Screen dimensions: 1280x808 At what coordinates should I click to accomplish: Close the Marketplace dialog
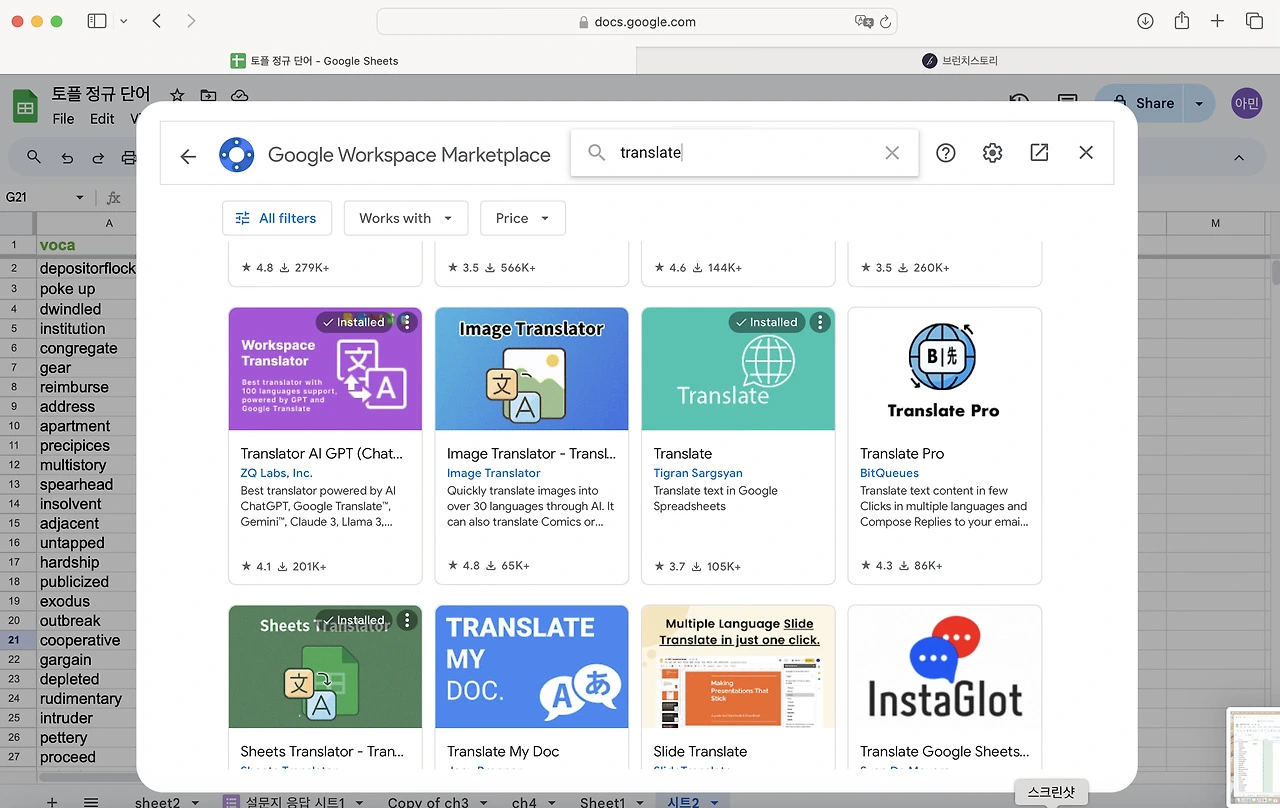(1086, 153)
